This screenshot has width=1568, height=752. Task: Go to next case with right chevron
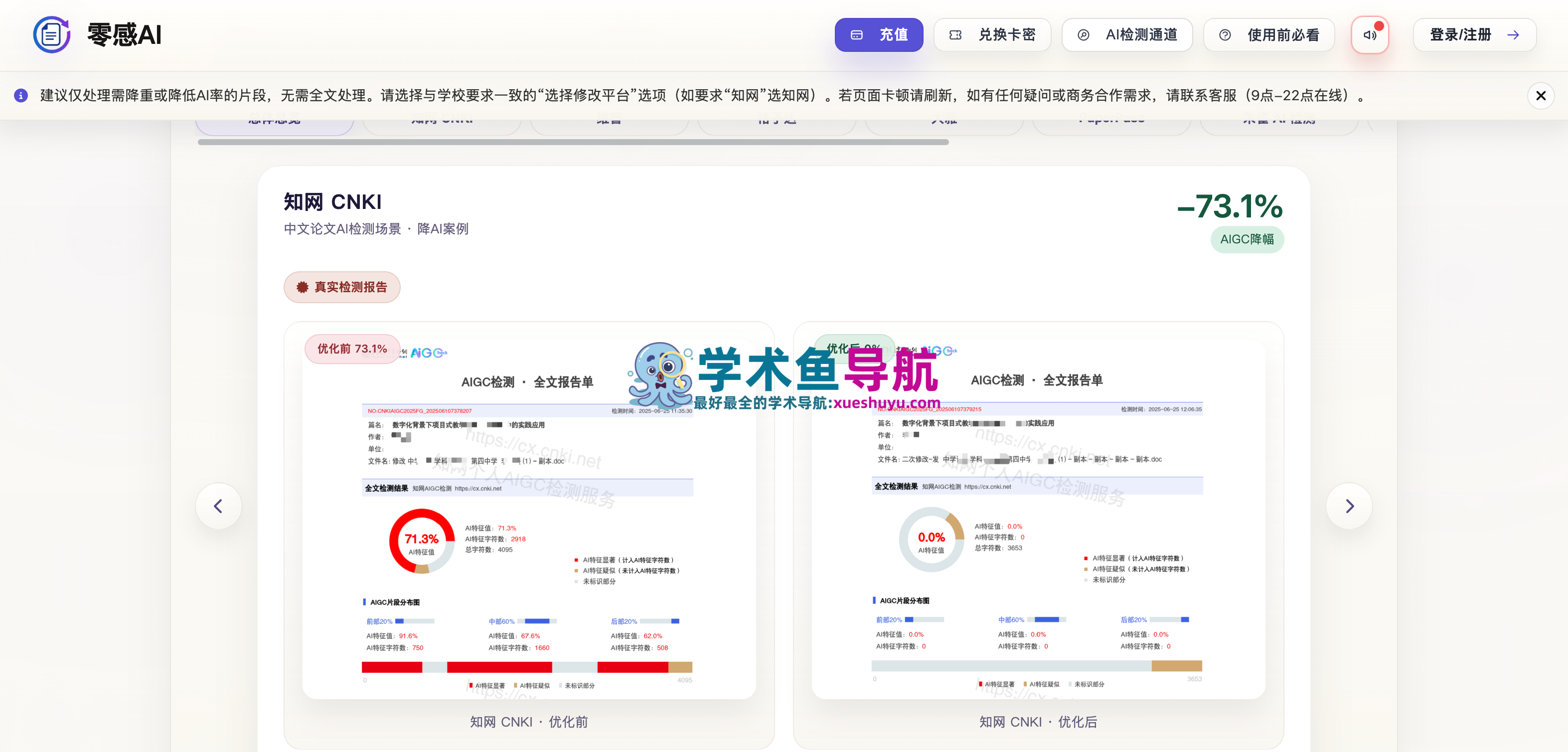(1349, 506)
